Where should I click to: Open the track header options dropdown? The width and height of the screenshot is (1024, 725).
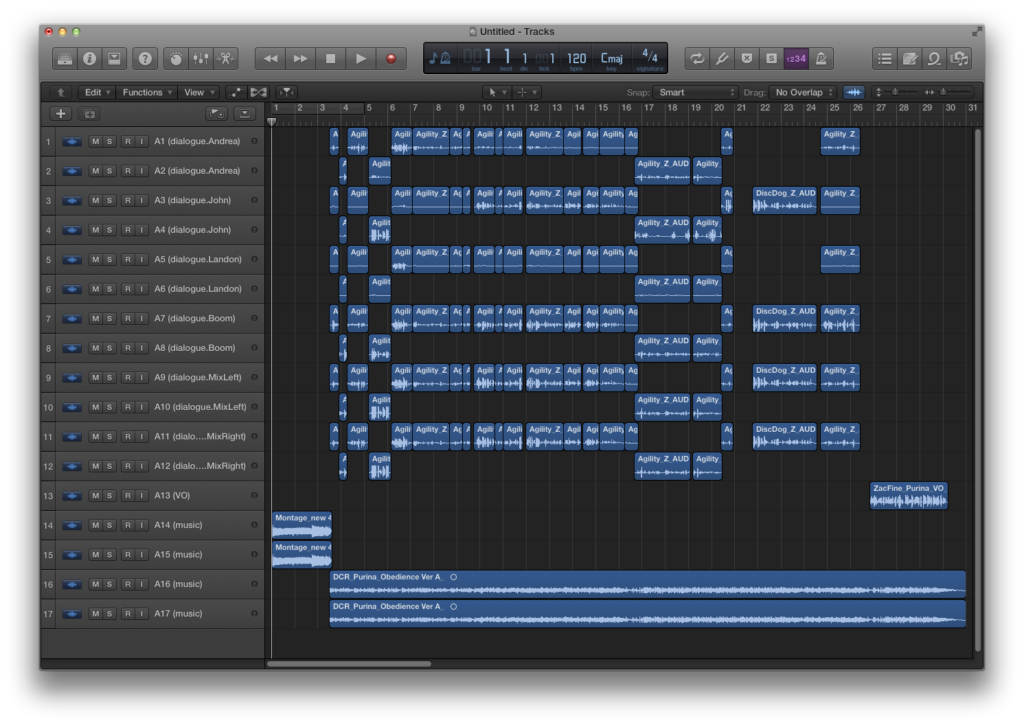tap(244, 114)
